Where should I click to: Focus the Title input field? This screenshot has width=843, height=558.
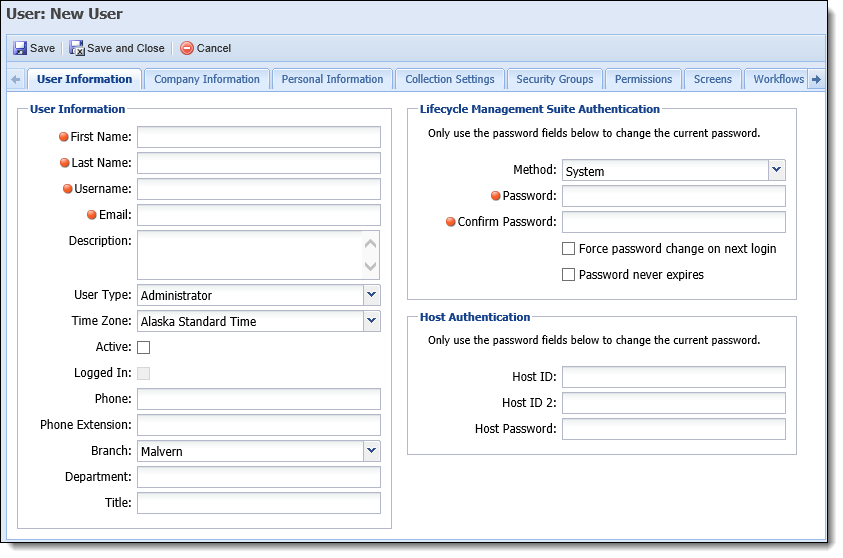pos(259,503)
